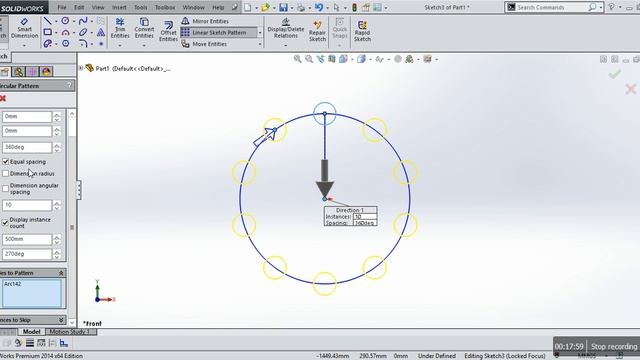Select the Line sketch tool
The image size is (640, 360).
pyautogui.click(x=47, y=21)
